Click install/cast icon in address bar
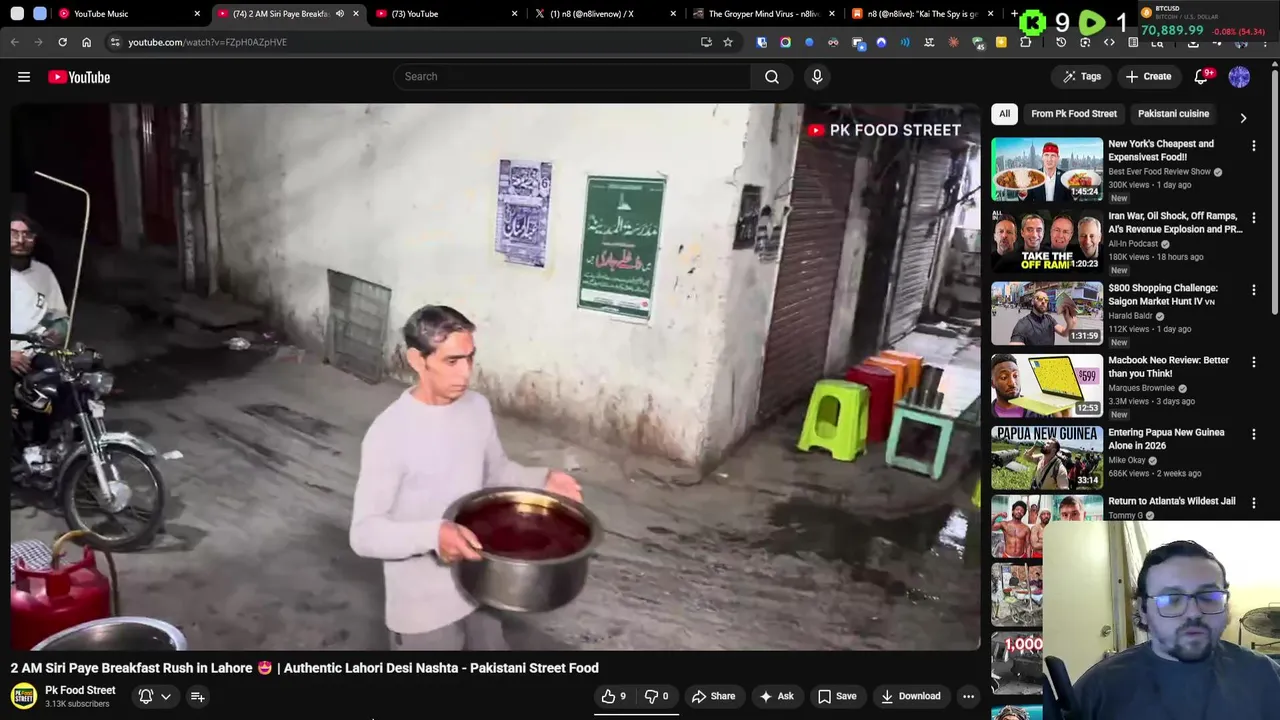 [706, 42]
